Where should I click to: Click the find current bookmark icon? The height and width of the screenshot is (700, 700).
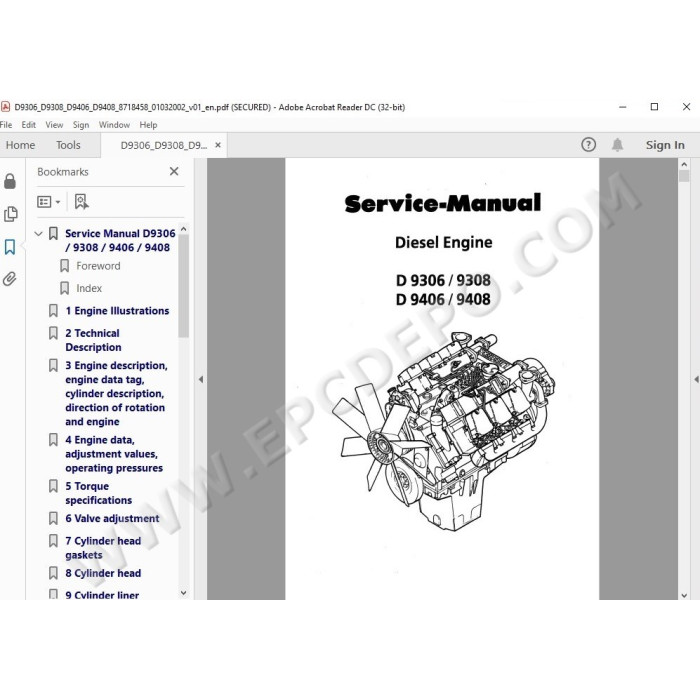coord(81,202)
